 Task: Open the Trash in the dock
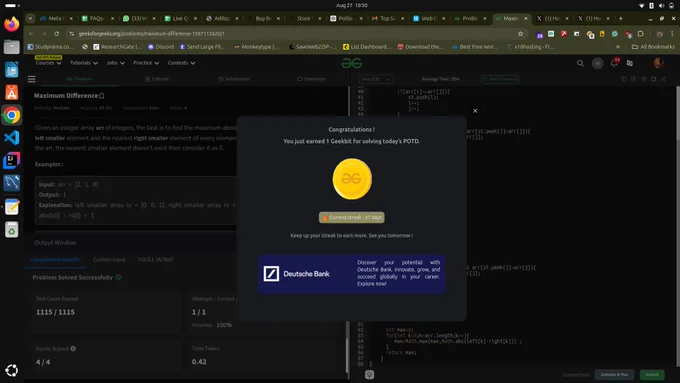pyautogui.click(x=12, y=229)
